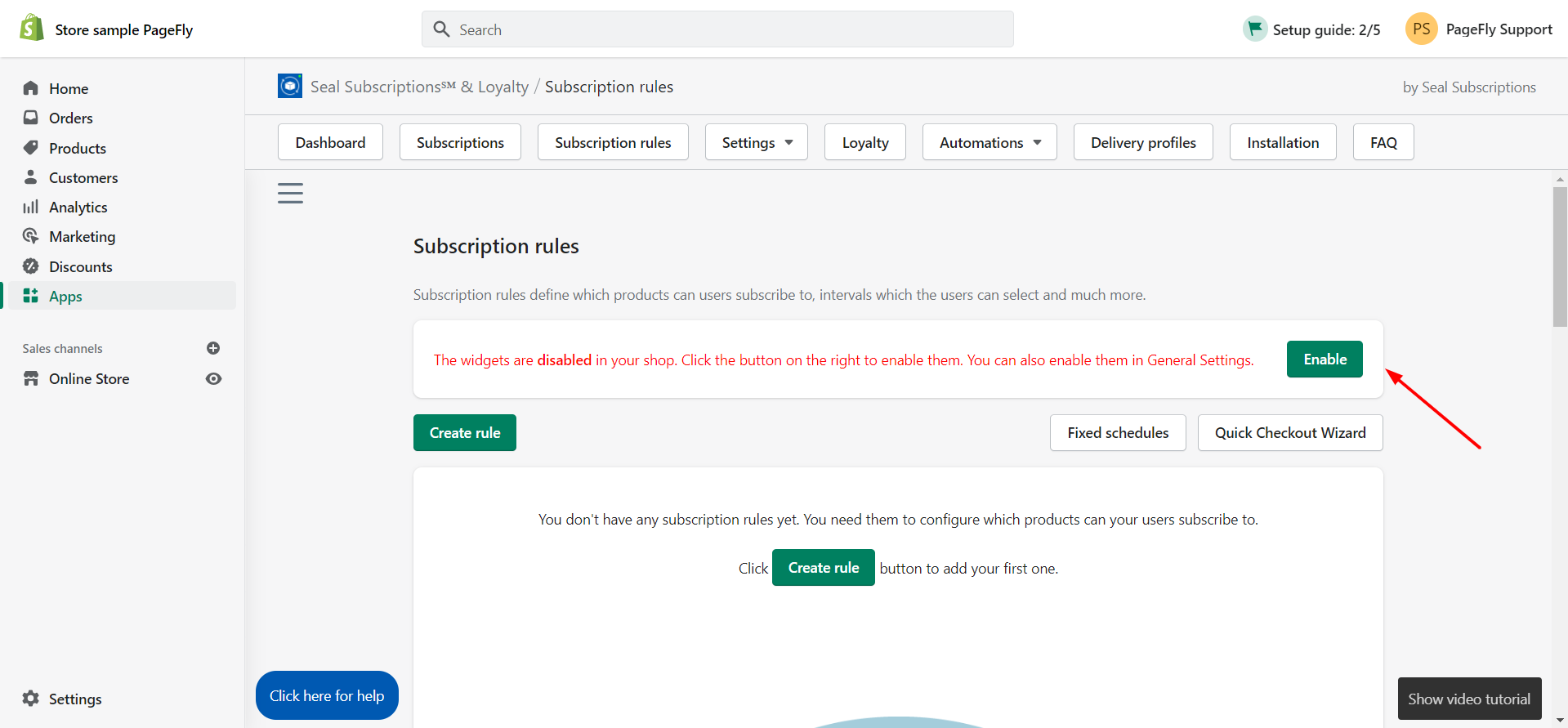Open 'Setup guide: 2/5' link
This screenshot has height=728, width=1568.
(1326, 29)
